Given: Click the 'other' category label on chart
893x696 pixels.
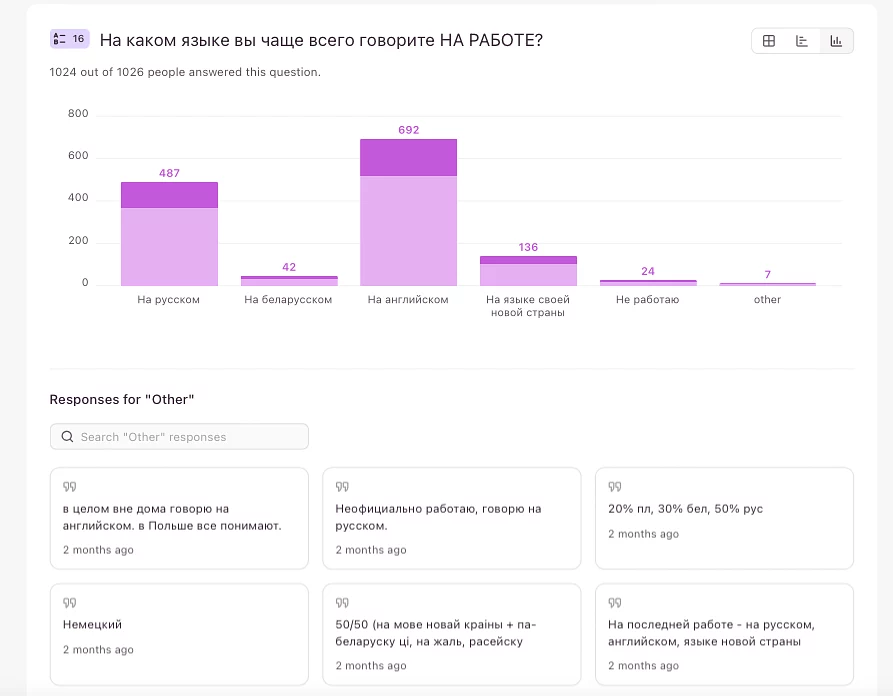Looking at the screenshot, I should click(767, 300).
